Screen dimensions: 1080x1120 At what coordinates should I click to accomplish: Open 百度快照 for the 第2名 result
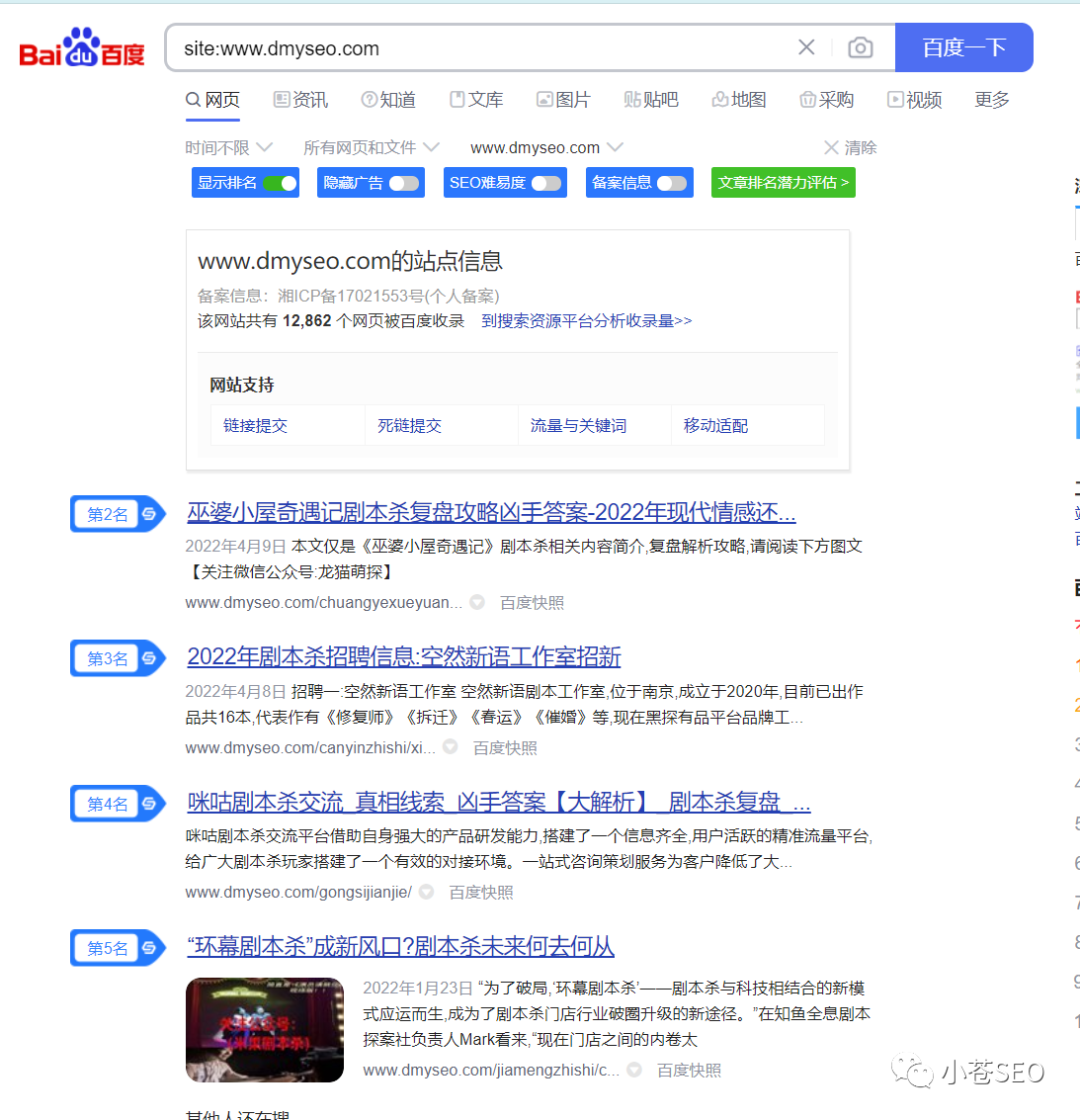coord(532,603)
